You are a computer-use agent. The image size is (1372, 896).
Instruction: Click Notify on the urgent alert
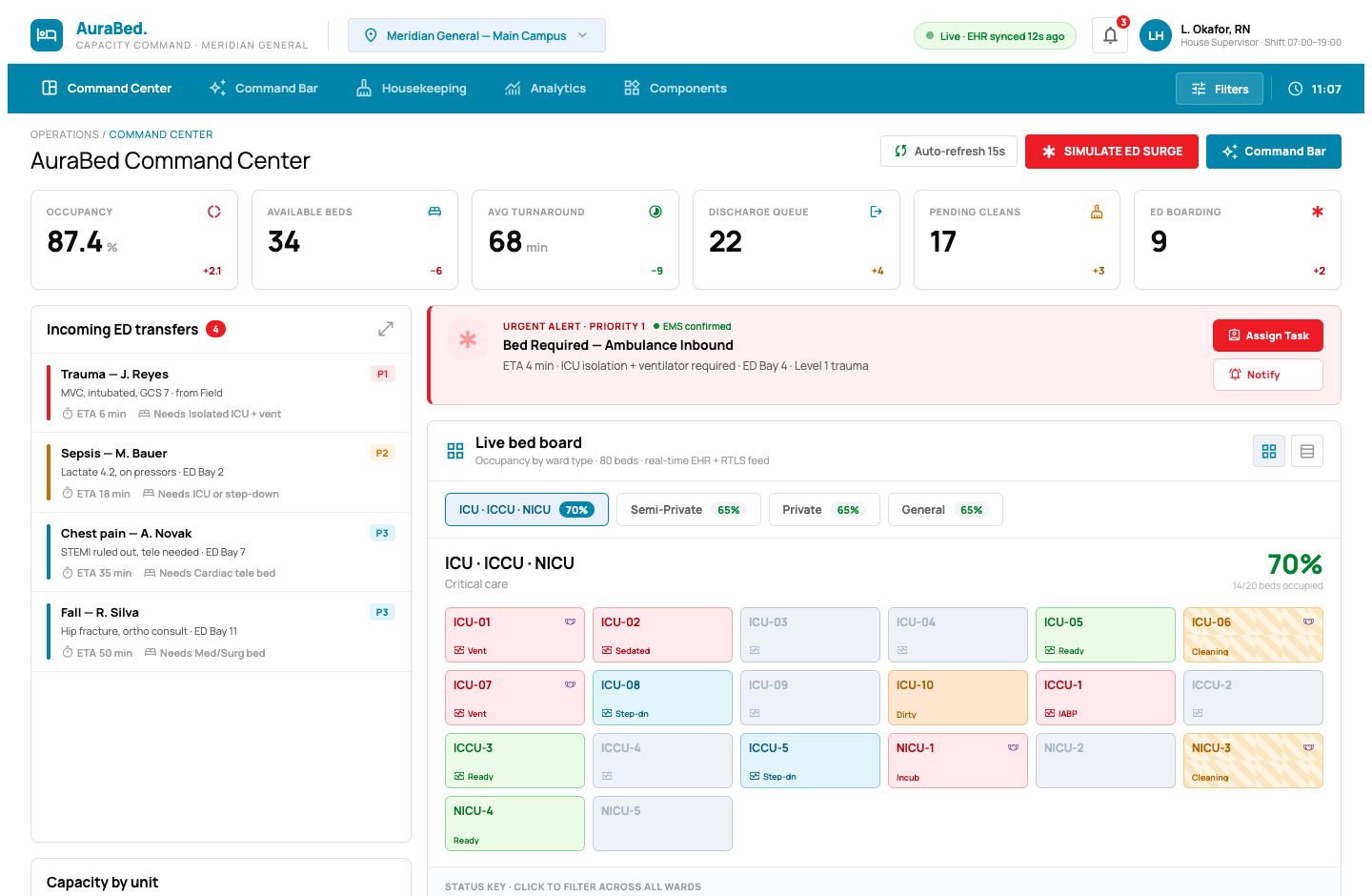point(1268,375)
